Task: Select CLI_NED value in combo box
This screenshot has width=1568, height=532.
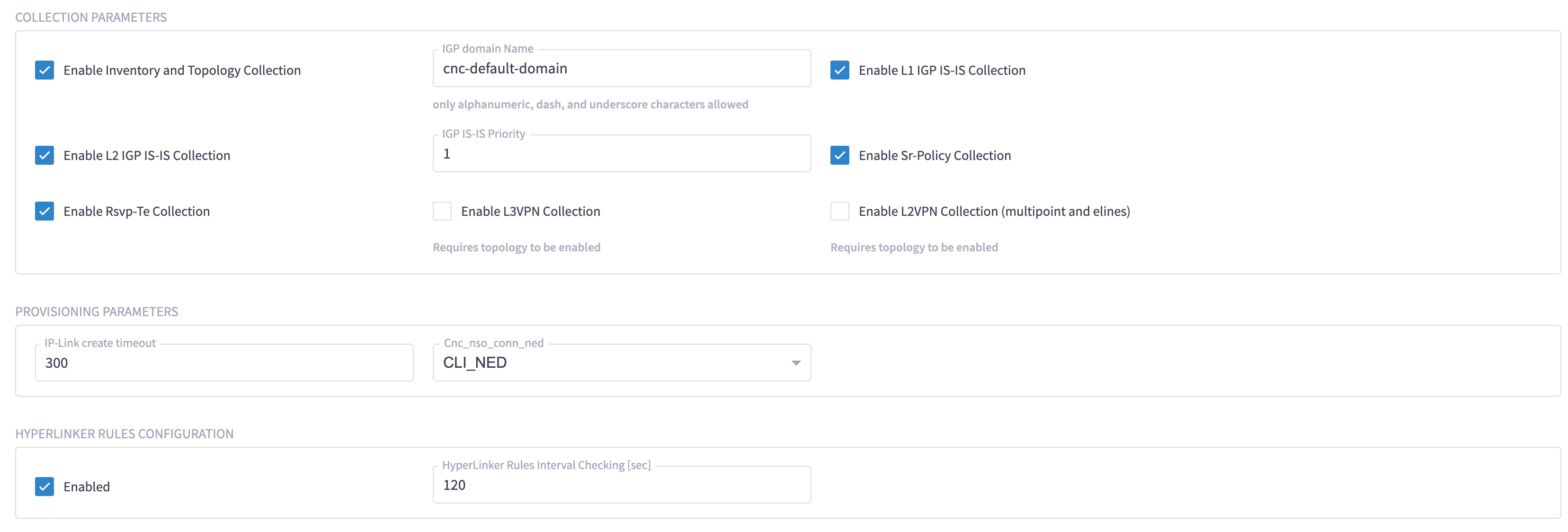Action: click(x=622, y=363)
